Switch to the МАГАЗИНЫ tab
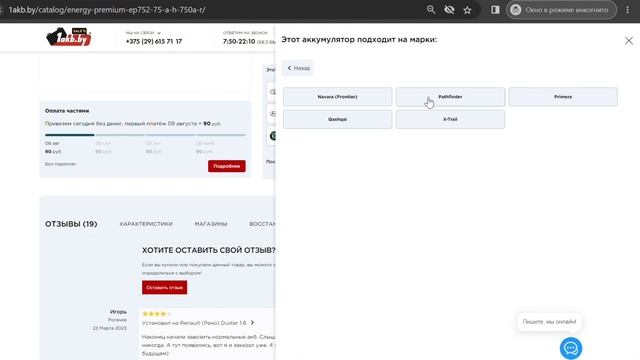Viewport: 640px width, 360px height. coord(211,224)
